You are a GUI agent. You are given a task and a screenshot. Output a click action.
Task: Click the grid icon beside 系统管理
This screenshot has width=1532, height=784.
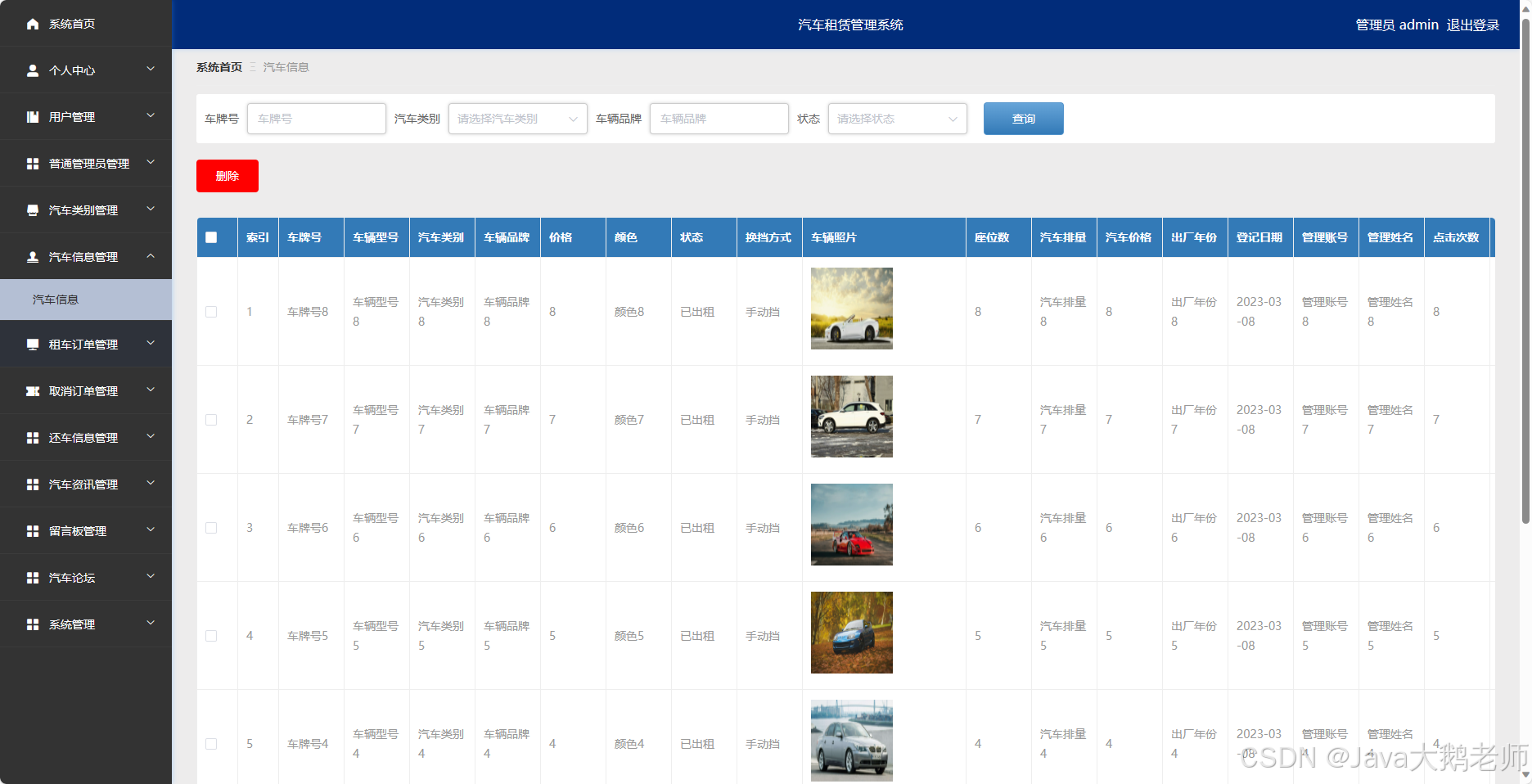33,624
